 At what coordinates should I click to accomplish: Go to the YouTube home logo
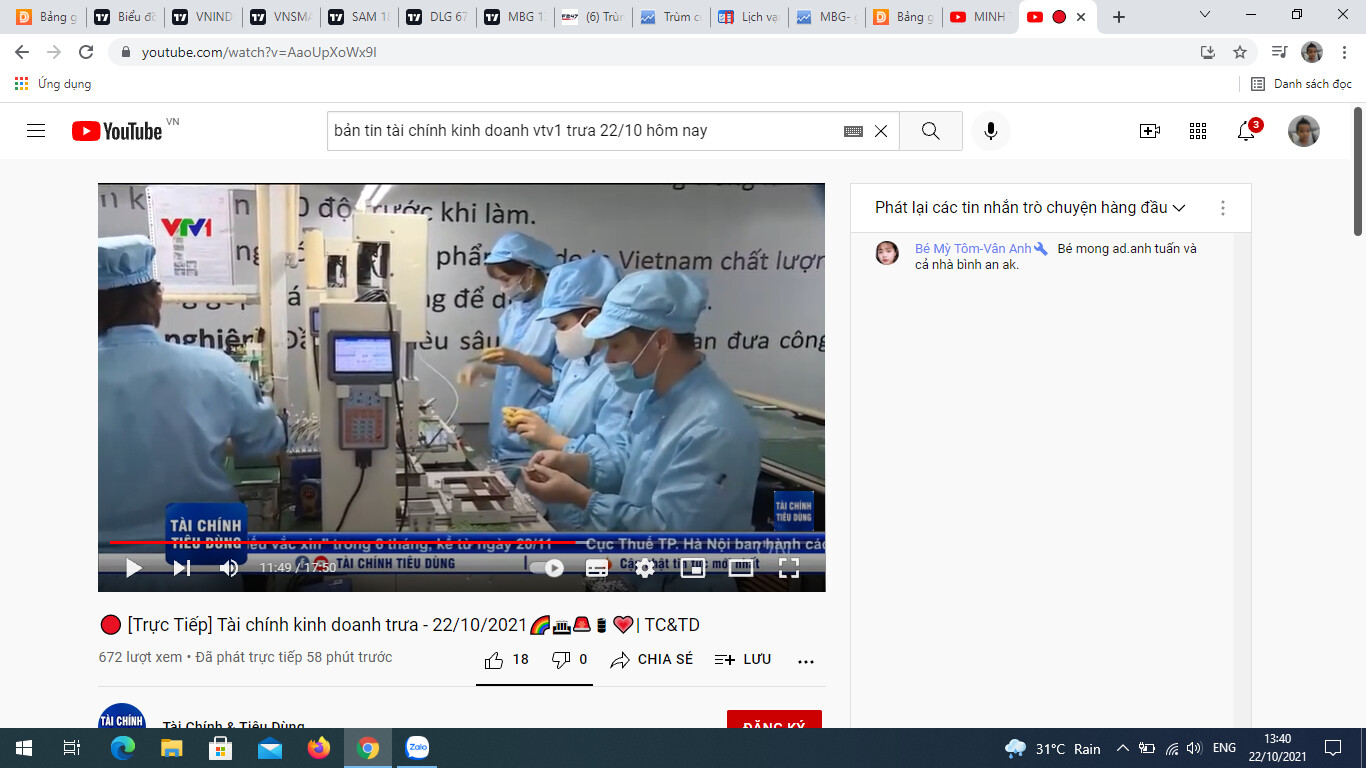(117, 131)
